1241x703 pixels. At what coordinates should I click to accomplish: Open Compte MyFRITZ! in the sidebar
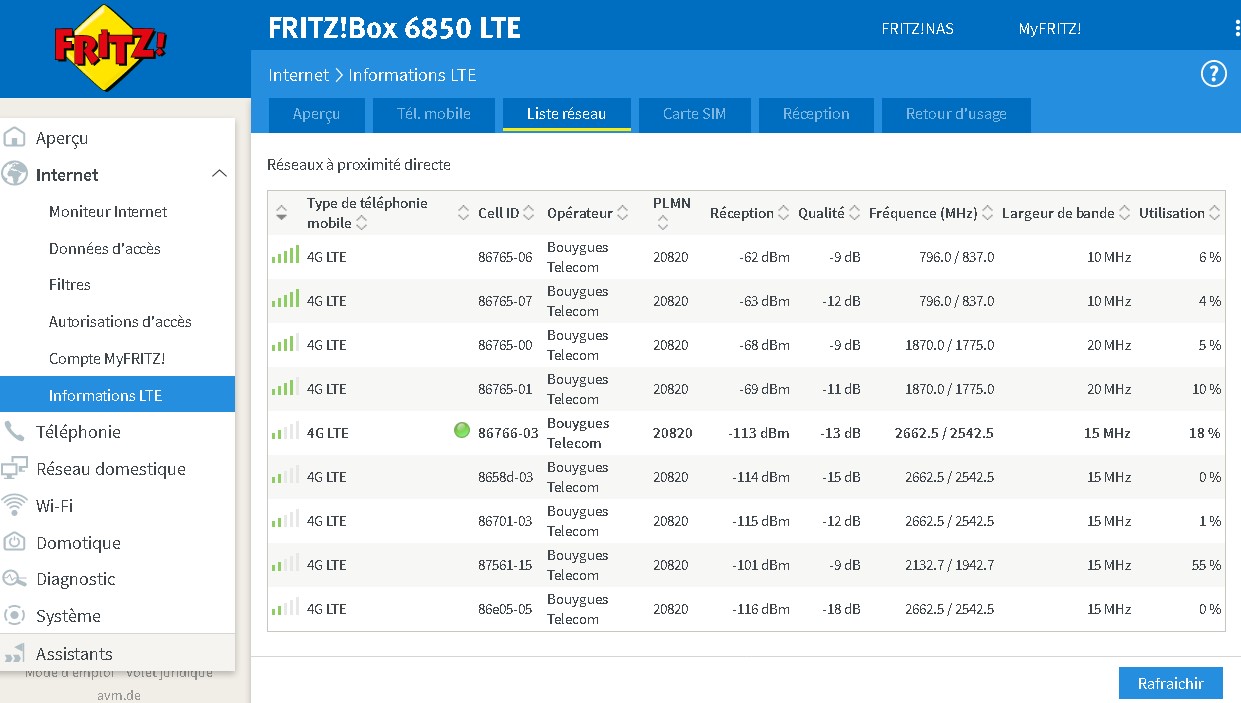click(107, 358)
